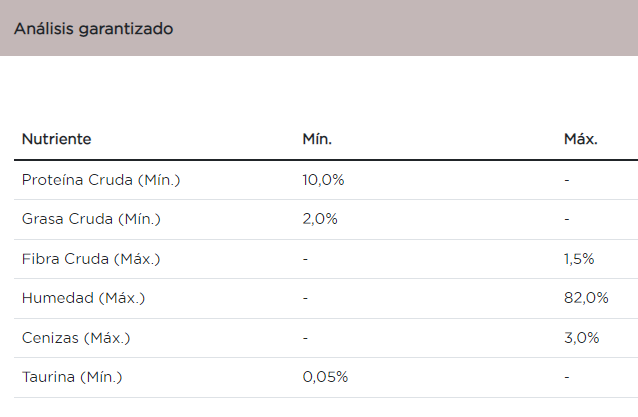Click the 2,0% fat minimum value

pyautogui.click(x=320, y=219)
